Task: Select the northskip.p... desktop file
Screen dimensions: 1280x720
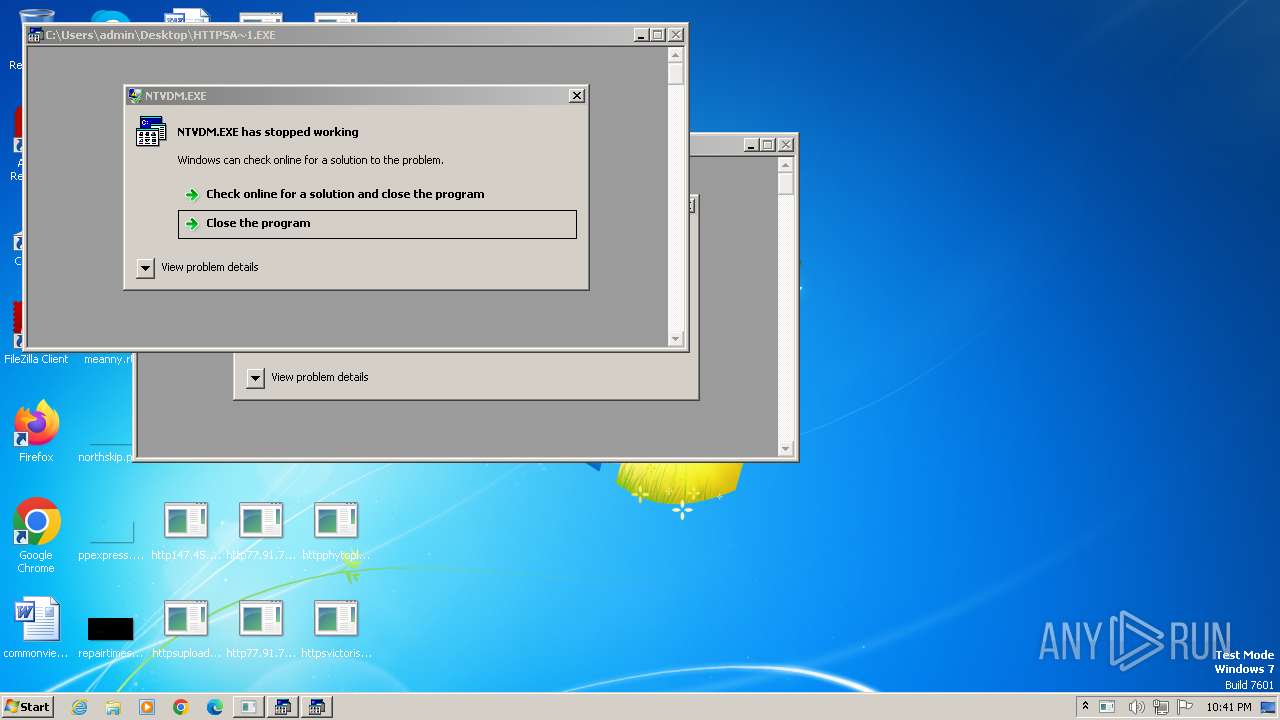Action: pyautogui.click(x=105, y=457)
